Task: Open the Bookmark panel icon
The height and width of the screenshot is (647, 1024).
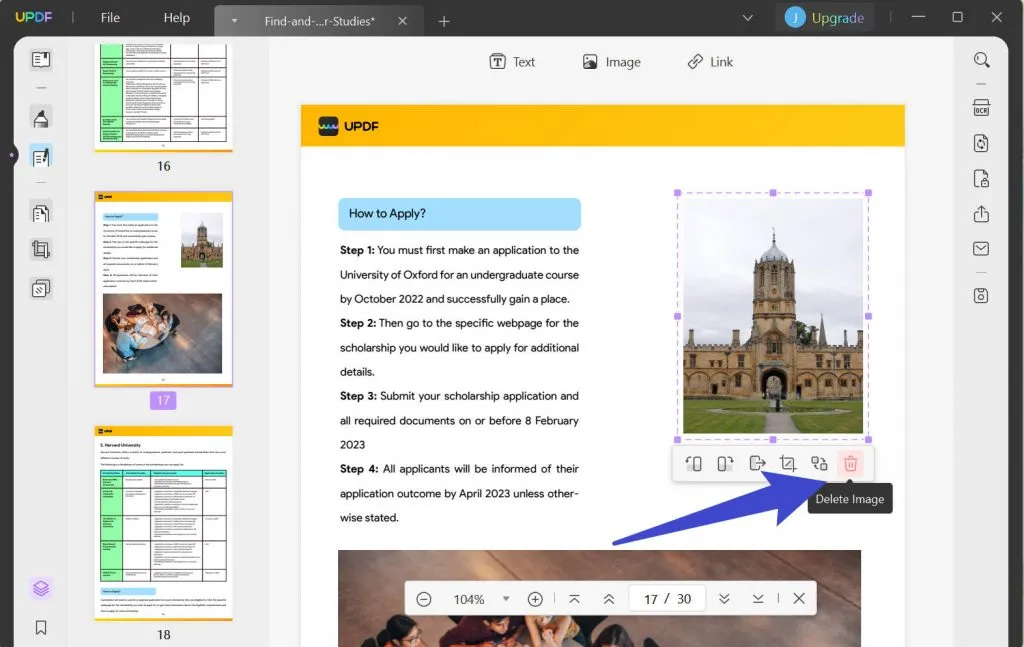Action: (x=41, y=628)
